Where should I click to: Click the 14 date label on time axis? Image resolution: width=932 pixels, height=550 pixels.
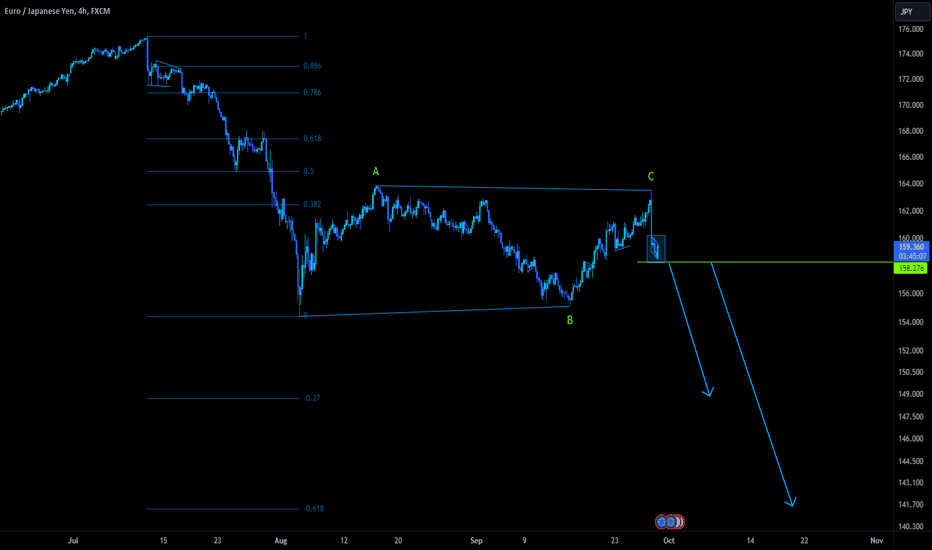(x=750, y=541)
